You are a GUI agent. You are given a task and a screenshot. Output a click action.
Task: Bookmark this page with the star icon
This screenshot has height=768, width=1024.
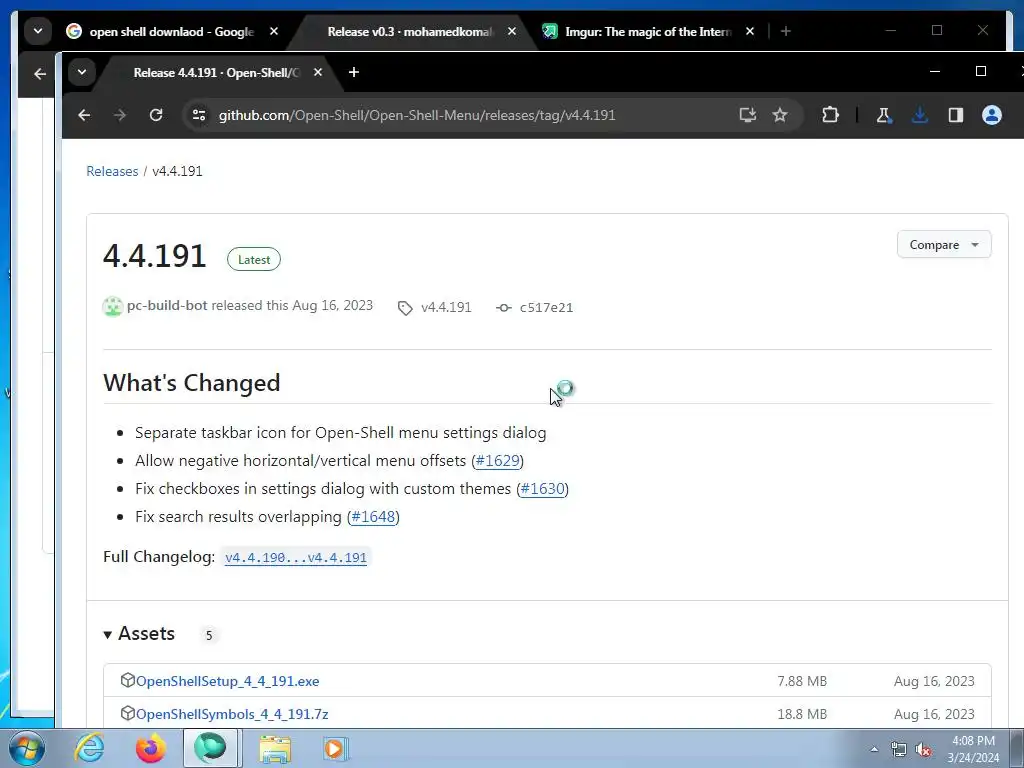tap(780, 115)
